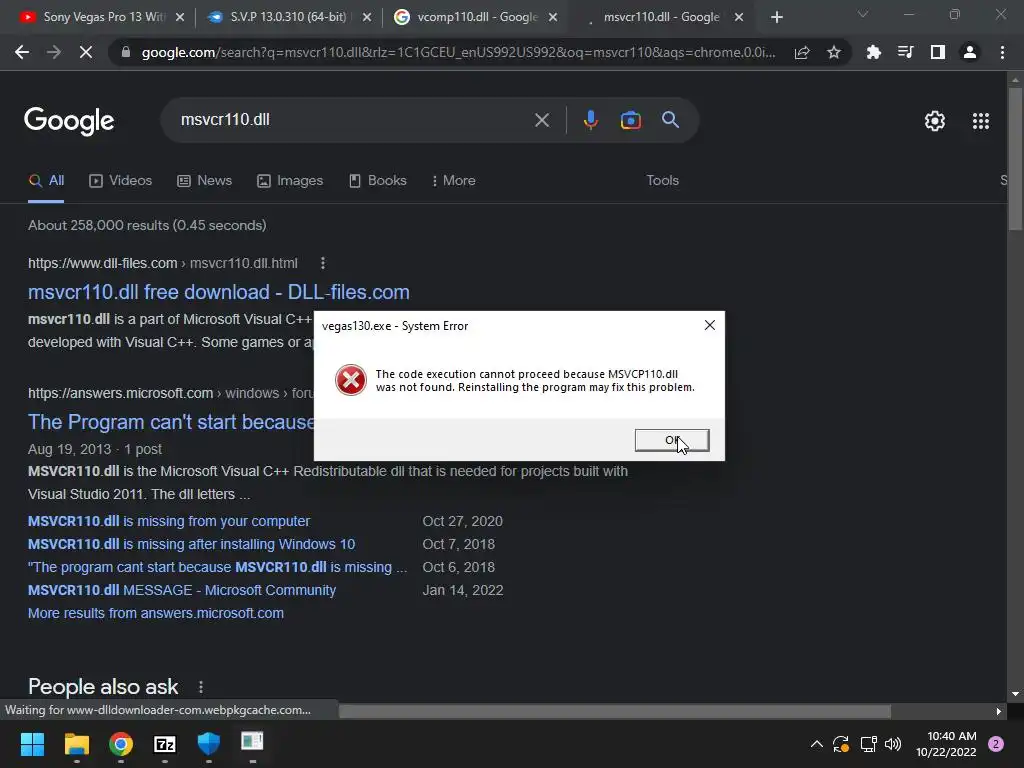Click the share page icon in address bar
Screen dimensions: 1024x768
click(802, 52)
